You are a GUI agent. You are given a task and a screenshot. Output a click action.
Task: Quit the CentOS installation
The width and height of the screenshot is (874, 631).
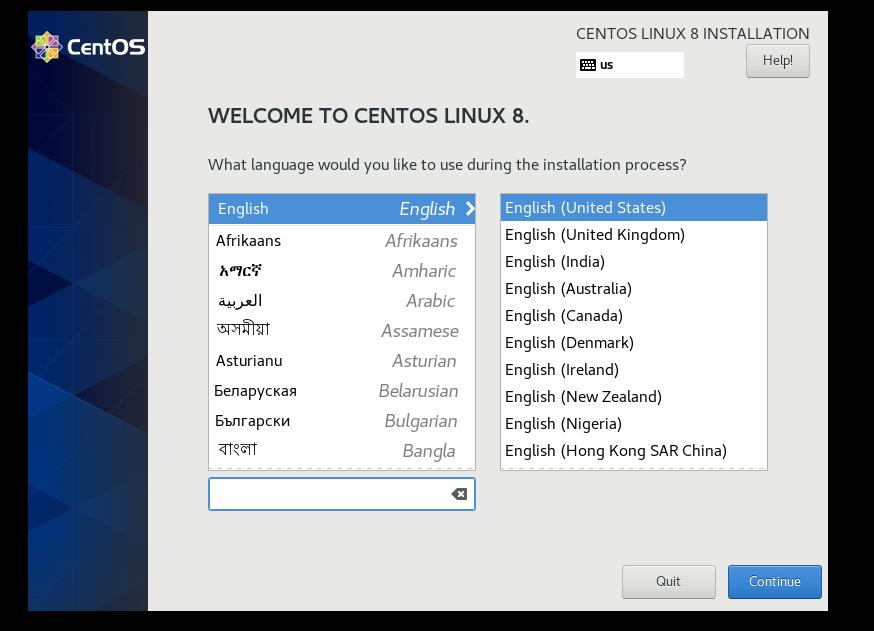(668, 581)
